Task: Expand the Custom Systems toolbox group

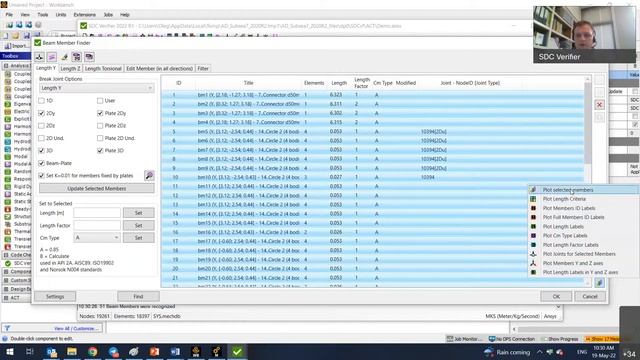Action: coord(6,280)
